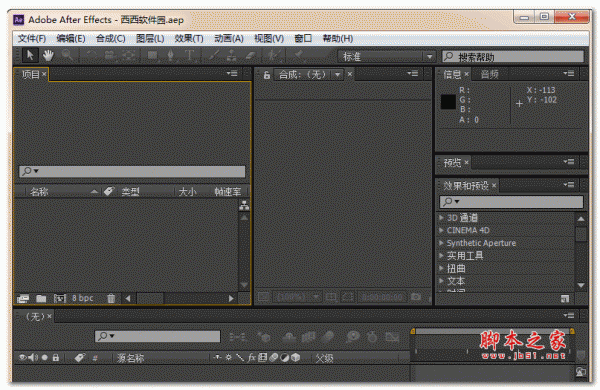Toggle the solo dot column in timeline
This screenshot has height=390, width=600.
[x=45, y=358]
